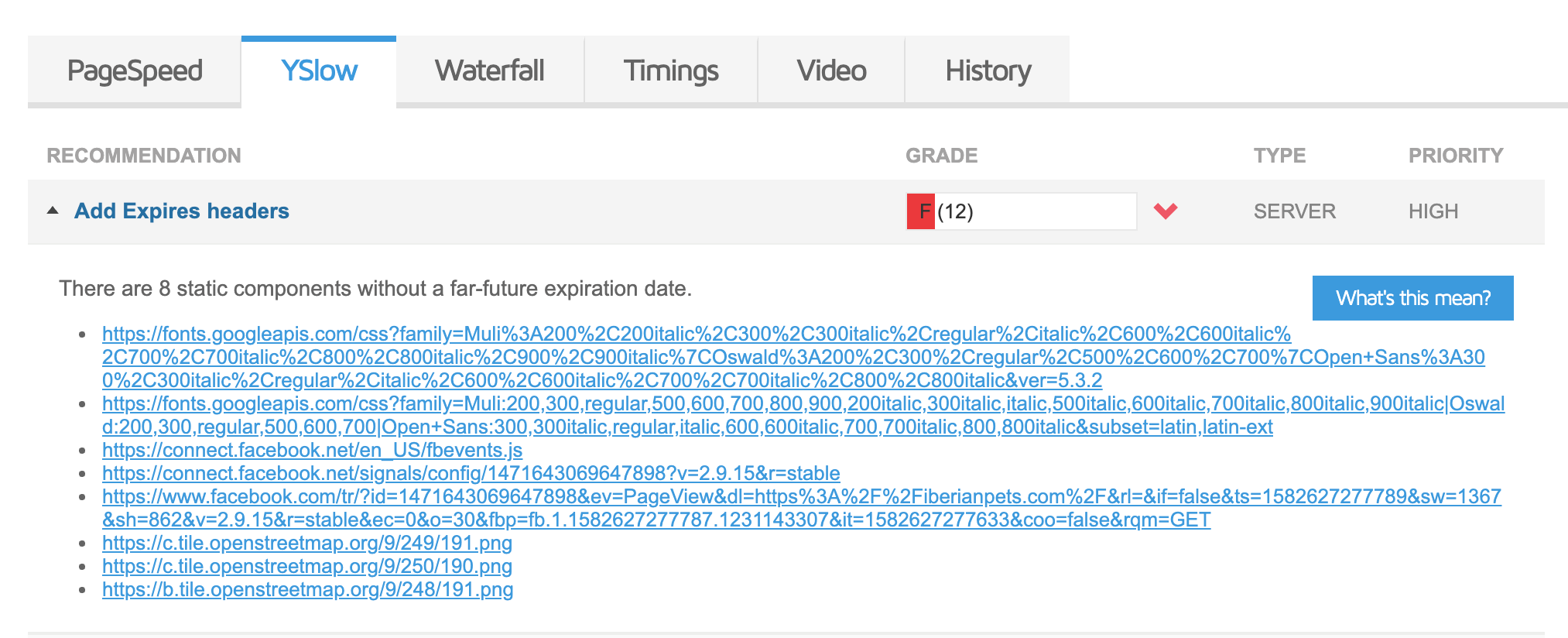This screenshot has width=1568, height=638.
Task: Open the Timings tab
Action: [671, 70]
